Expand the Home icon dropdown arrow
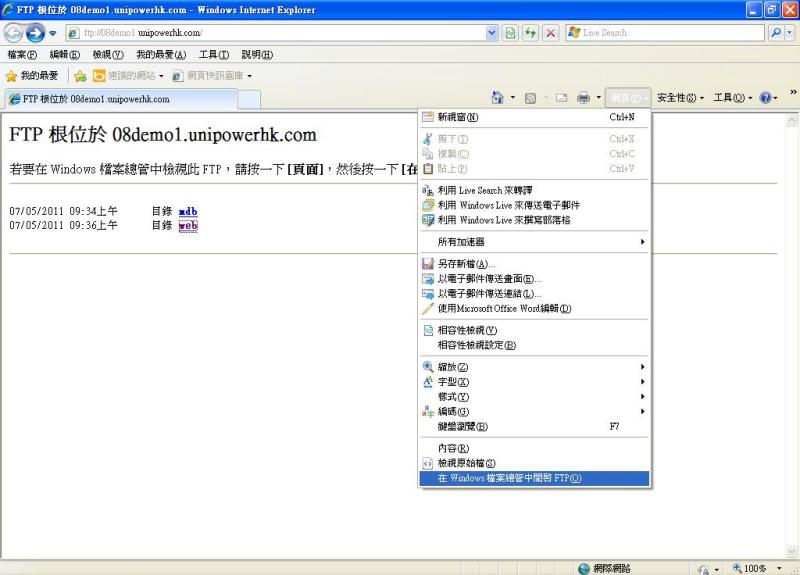The height and width of the screenshot is (575, 800). pyautogui.click(x=513, y=97)
